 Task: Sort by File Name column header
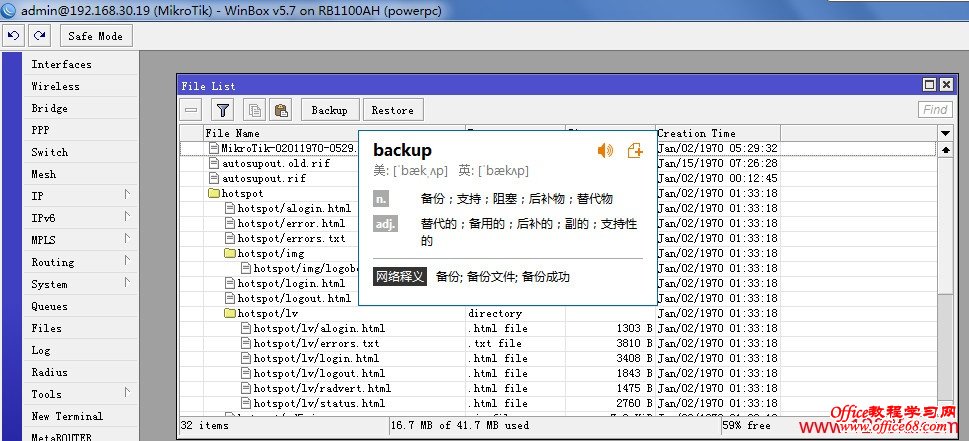[x=334, y=133]
